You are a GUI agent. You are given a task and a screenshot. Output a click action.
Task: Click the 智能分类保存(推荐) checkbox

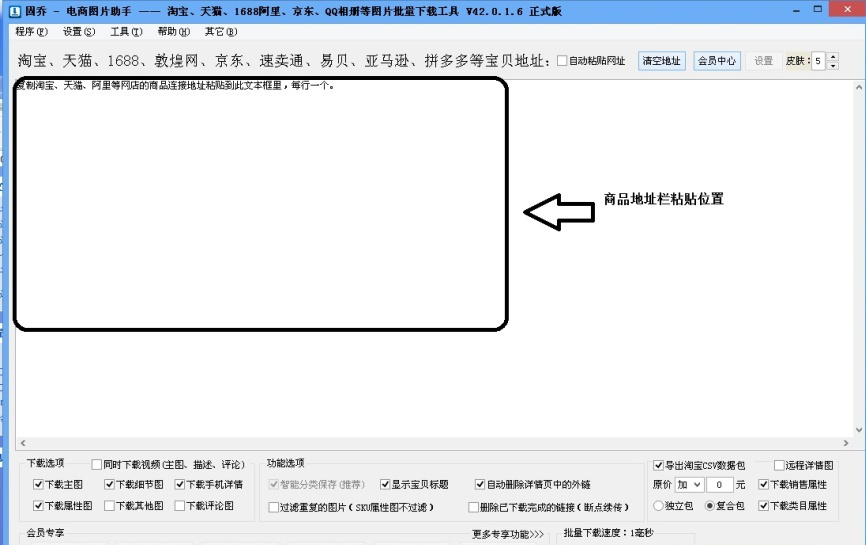[273, 484]
